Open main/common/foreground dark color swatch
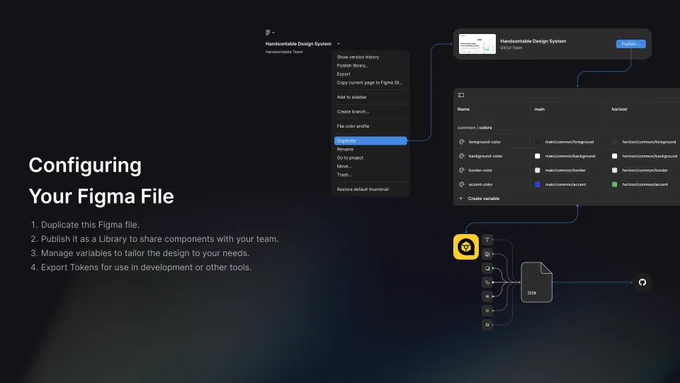The height and width of the screenshot is (383, 680). [537, 142]
